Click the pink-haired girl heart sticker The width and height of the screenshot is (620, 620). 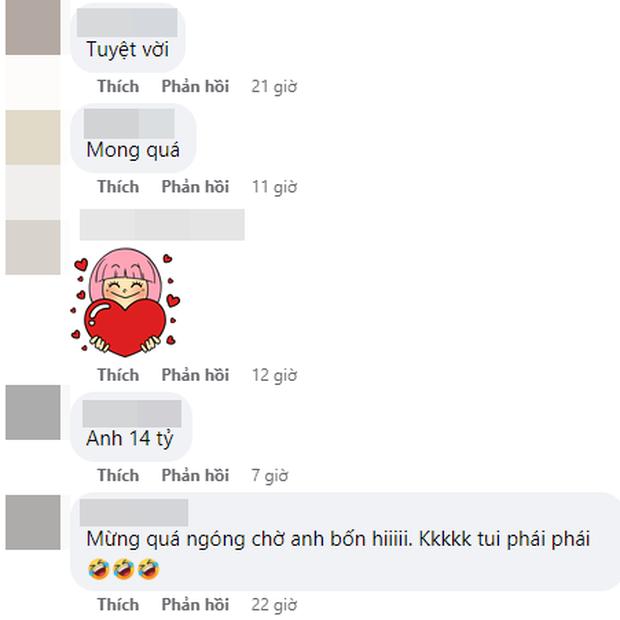125,302
